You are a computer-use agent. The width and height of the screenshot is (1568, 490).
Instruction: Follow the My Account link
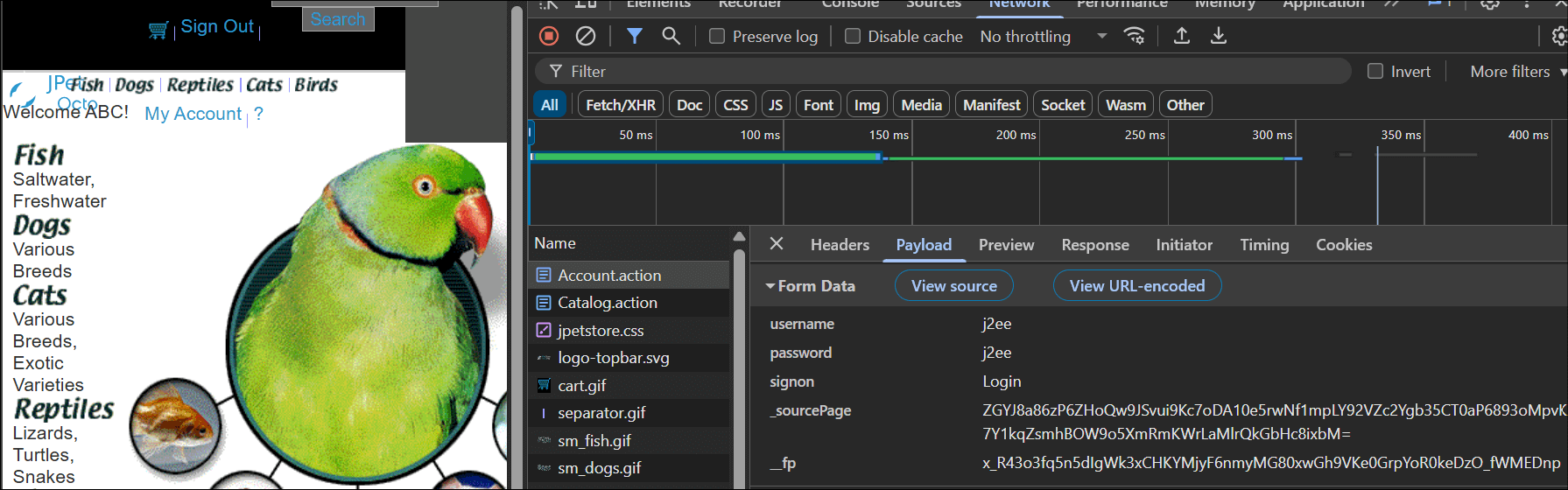(x=193, y=114)
